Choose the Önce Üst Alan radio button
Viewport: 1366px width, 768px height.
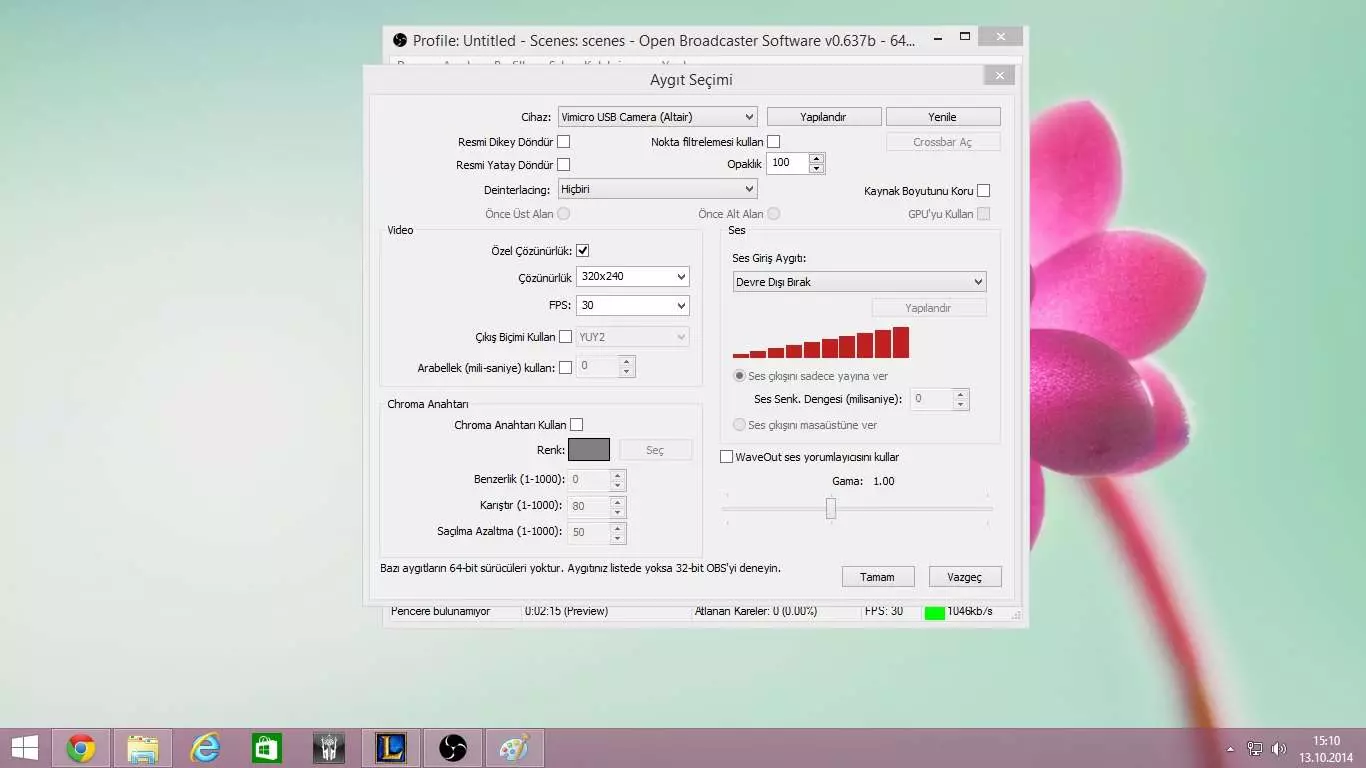pyautogui.click(x=564, y=214)
